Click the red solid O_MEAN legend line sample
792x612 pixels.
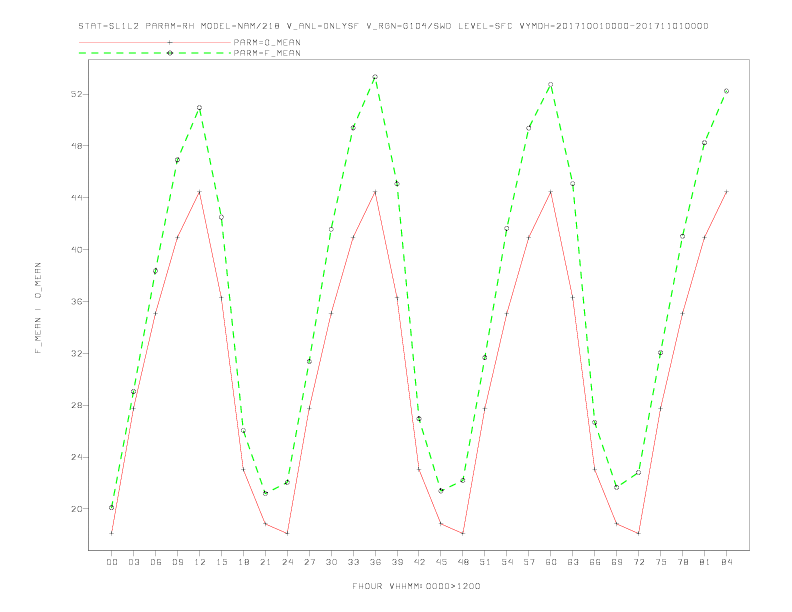155,42
